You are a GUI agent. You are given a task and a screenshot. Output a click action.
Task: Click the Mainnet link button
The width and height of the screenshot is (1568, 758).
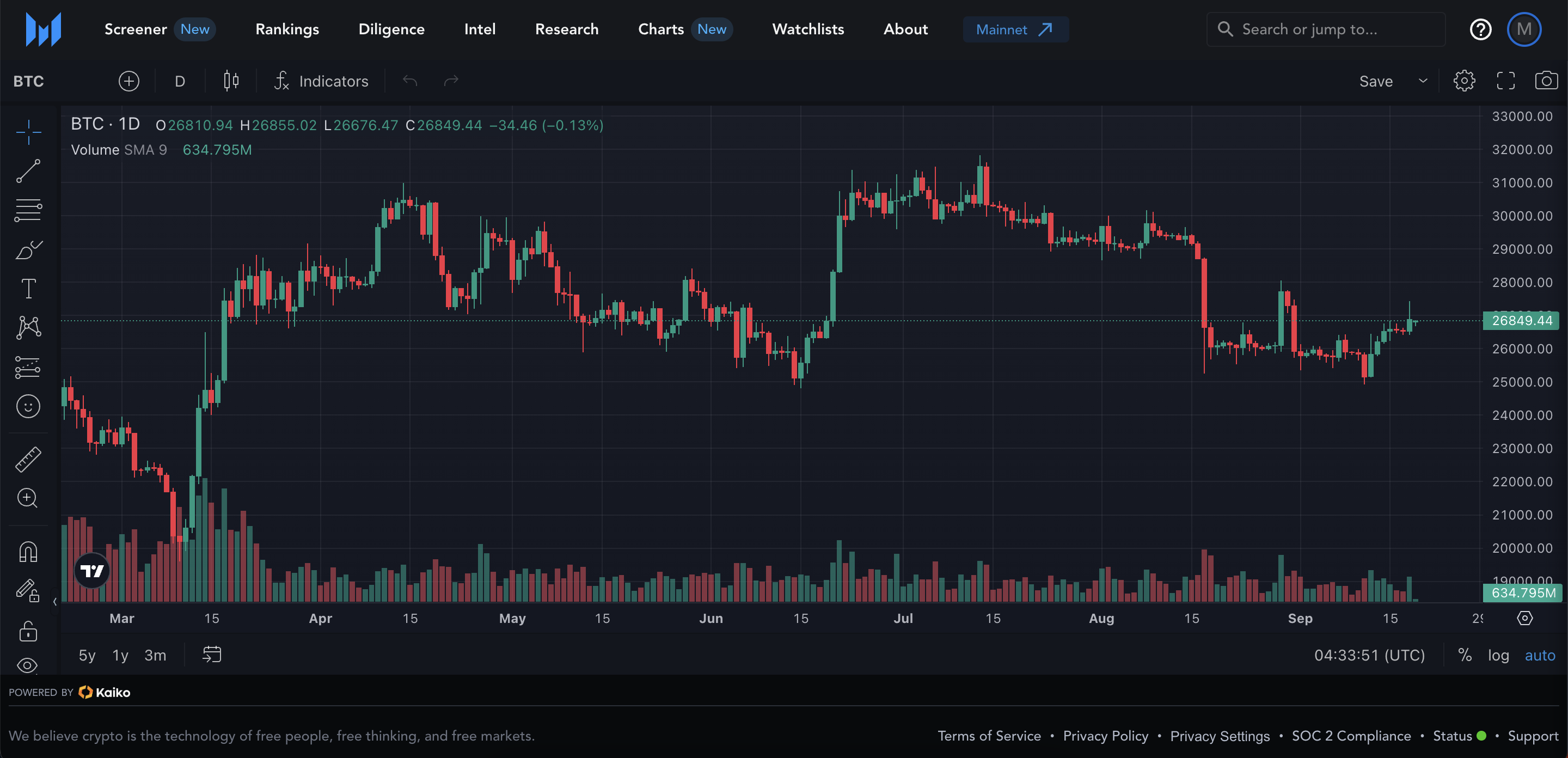click(1015, 29)
